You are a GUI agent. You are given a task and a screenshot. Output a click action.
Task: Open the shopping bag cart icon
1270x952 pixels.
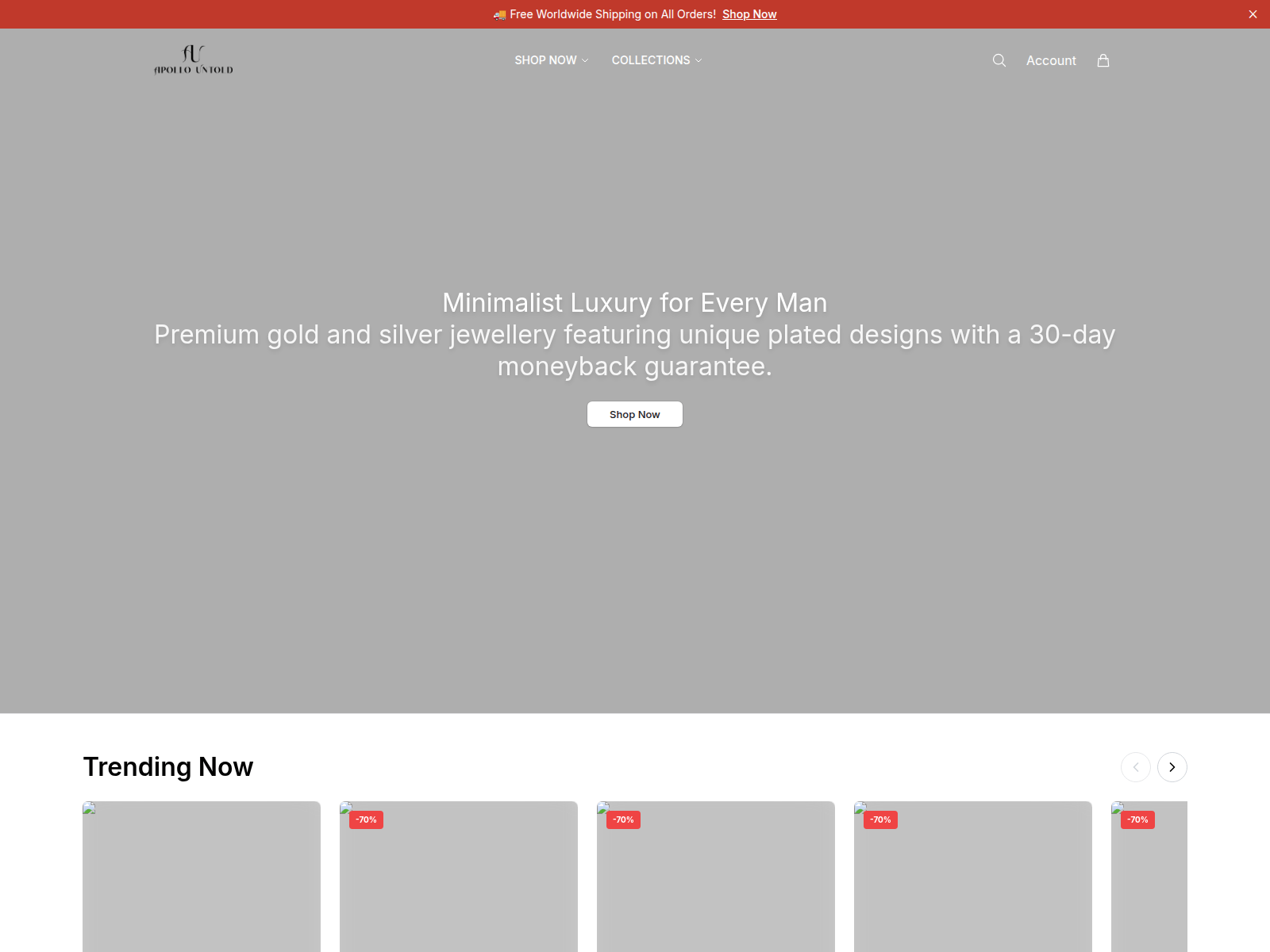(1103, 60)
